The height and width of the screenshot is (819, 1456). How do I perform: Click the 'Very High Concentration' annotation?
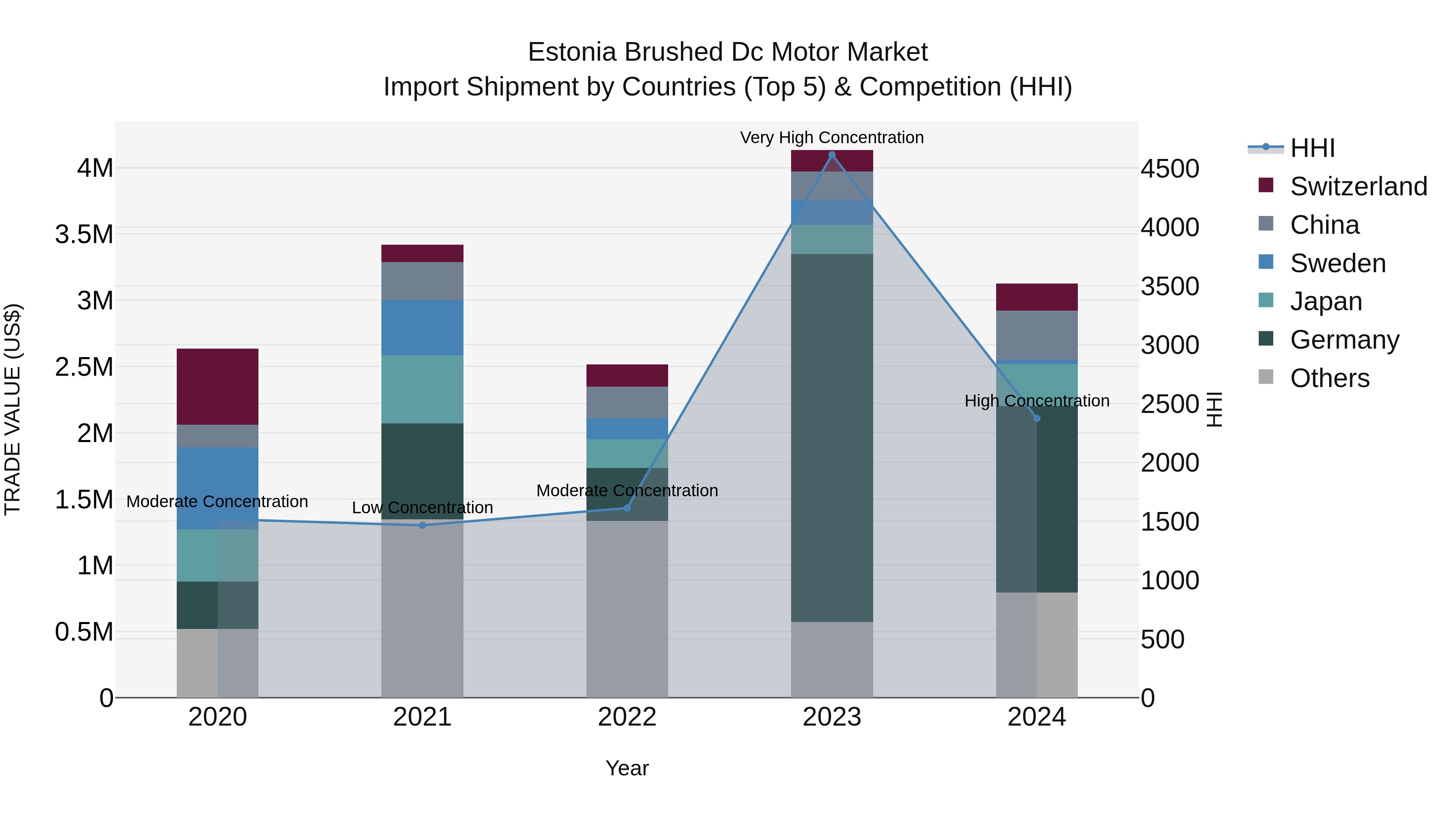pyautogui.click(x=832, y=138)
